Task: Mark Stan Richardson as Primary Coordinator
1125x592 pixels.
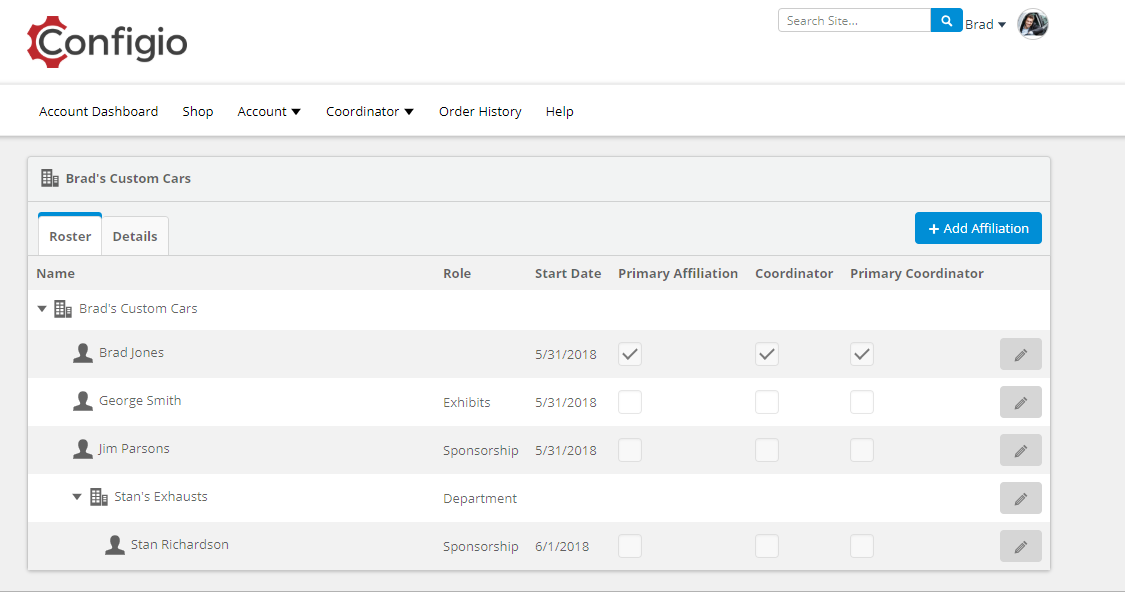Action: 861,545
